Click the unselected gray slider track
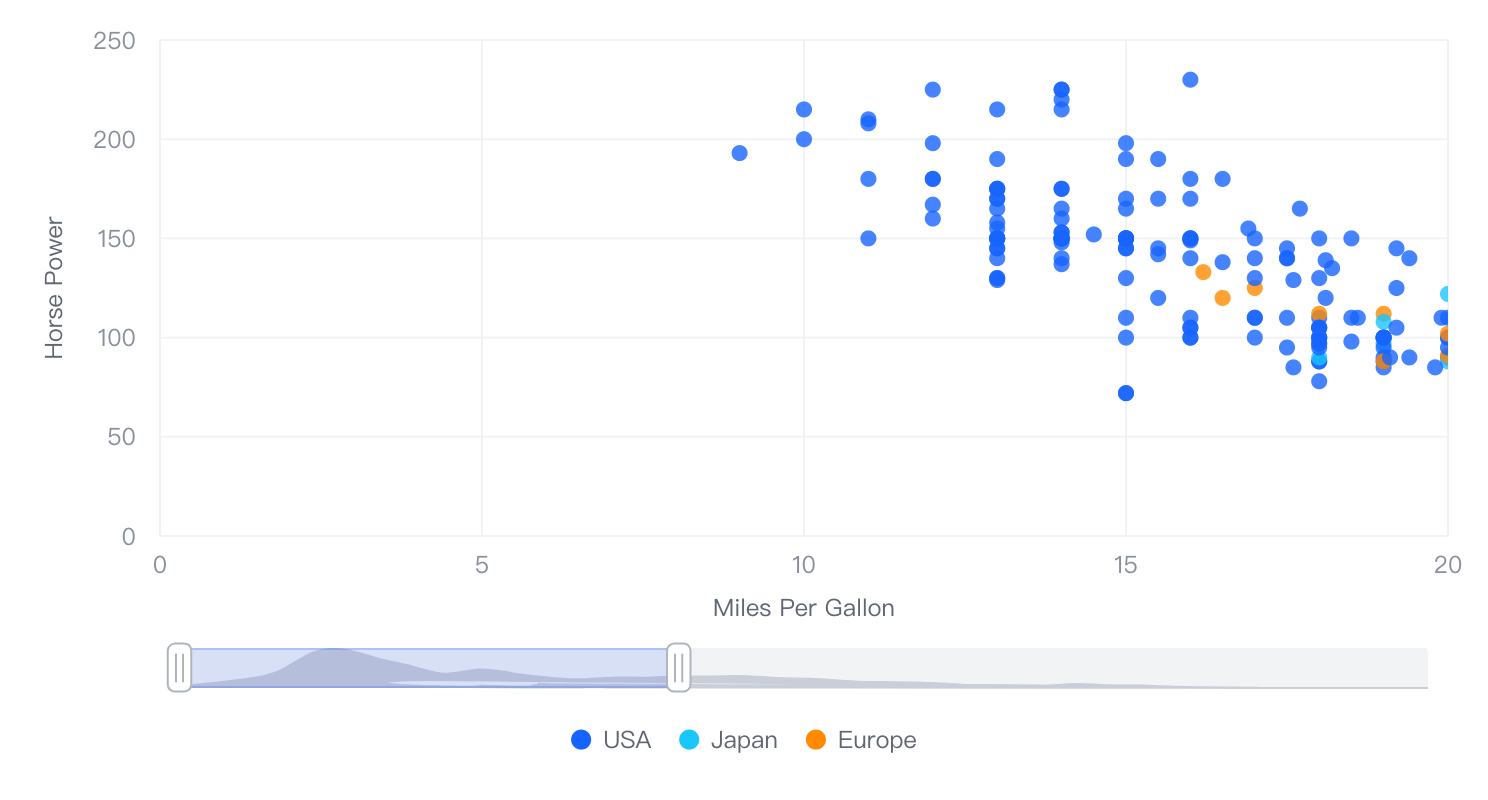 click(x=1059, y=668)
